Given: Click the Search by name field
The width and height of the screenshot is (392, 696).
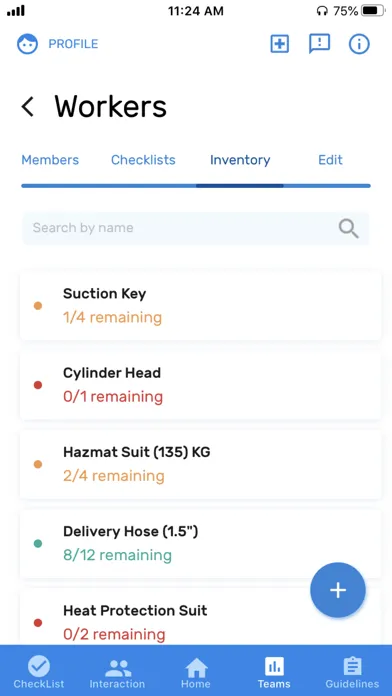Looking at the screenshot, I should (196, 228).
